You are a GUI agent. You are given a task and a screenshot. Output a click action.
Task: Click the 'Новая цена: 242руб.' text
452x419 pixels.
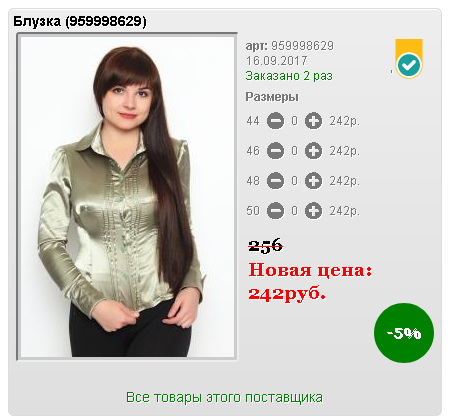coord(310,282)
